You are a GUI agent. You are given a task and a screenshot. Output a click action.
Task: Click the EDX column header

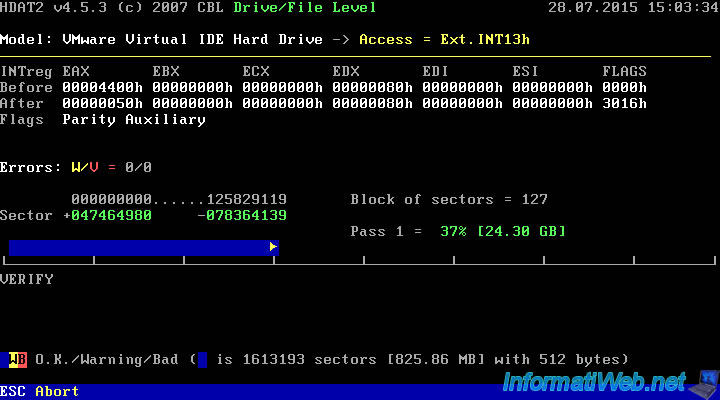click(x=346, y=72)
